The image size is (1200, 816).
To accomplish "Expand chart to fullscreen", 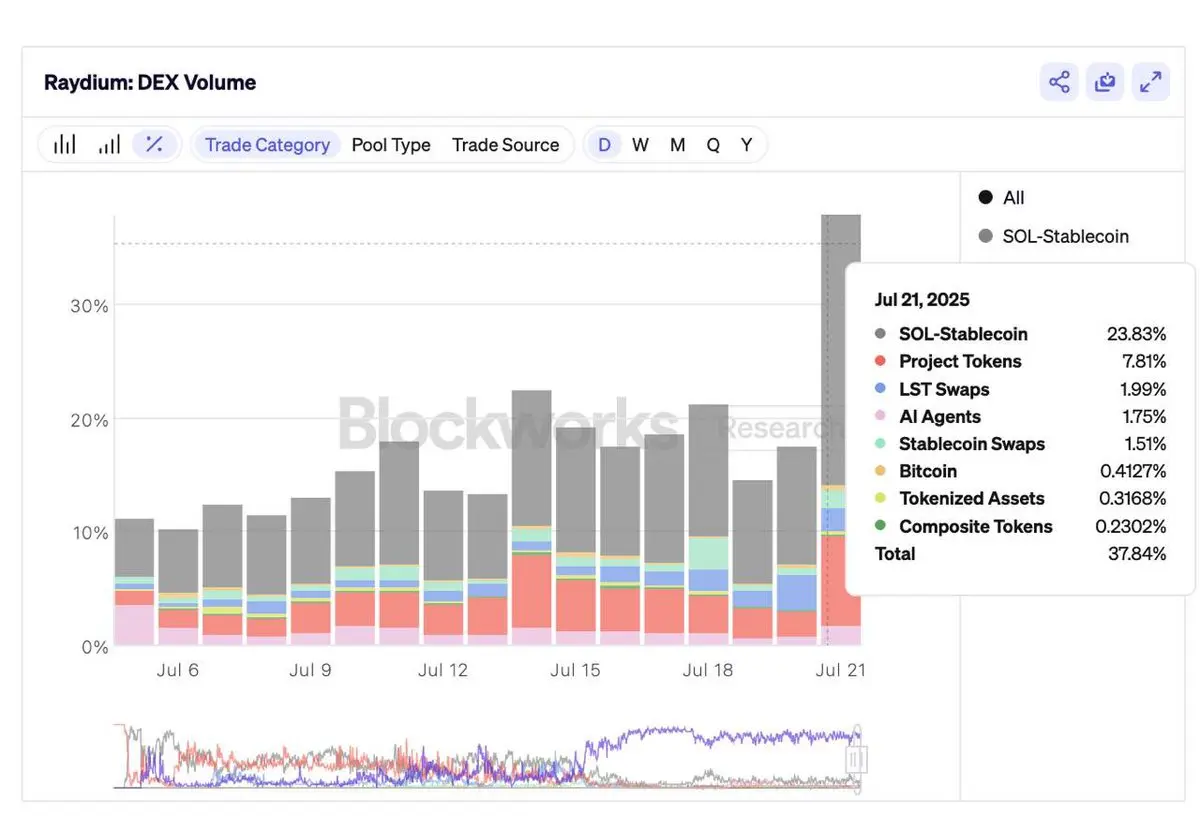I will tap(1151, 82).
